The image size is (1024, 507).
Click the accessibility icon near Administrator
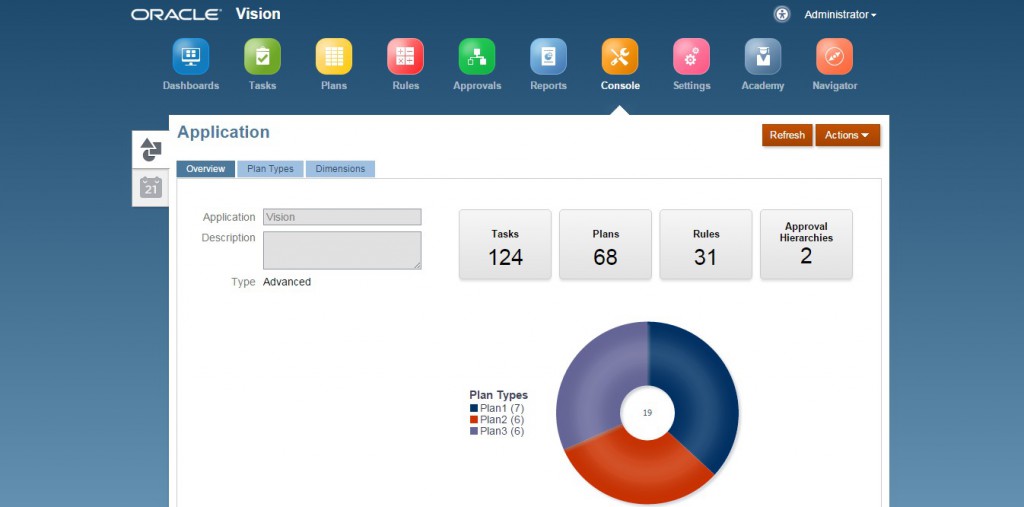click(x=782, y=14)
